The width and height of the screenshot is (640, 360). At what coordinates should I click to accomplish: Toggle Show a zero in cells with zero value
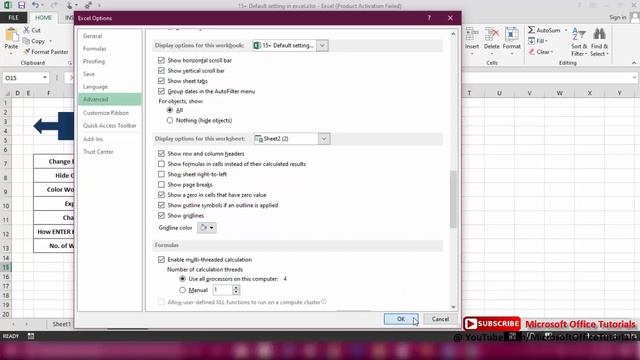pos(161,195)
